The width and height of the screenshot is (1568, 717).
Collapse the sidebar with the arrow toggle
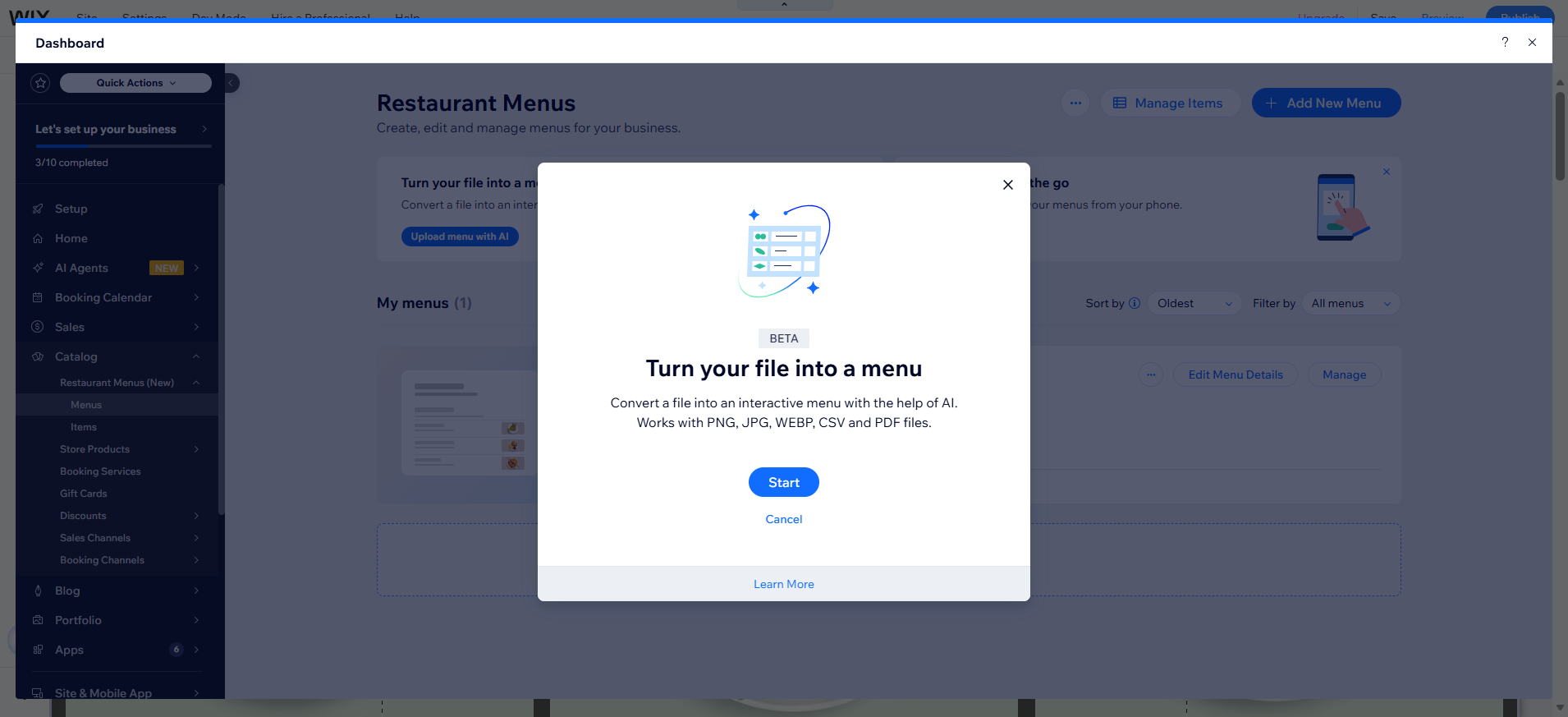pos(232,83)
